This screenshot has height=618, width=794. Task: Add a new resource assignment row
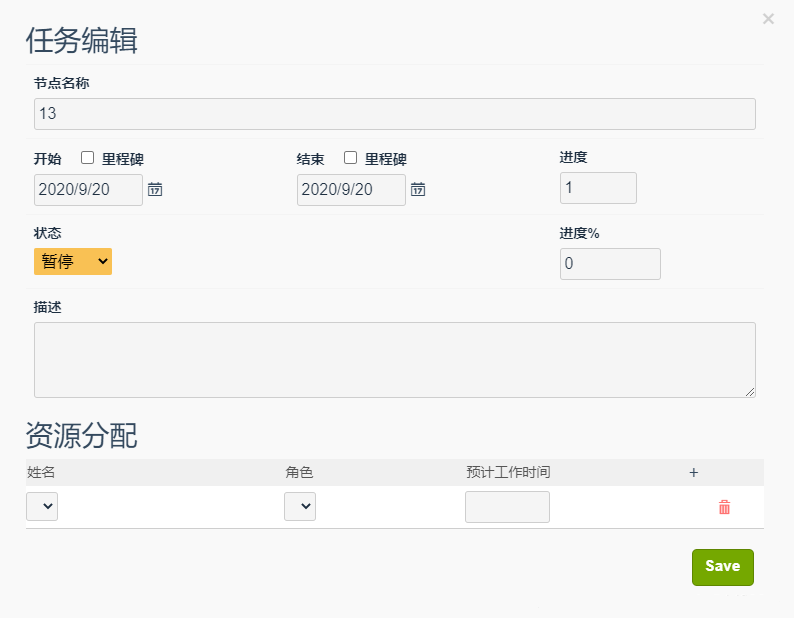(x=694, y=472)
